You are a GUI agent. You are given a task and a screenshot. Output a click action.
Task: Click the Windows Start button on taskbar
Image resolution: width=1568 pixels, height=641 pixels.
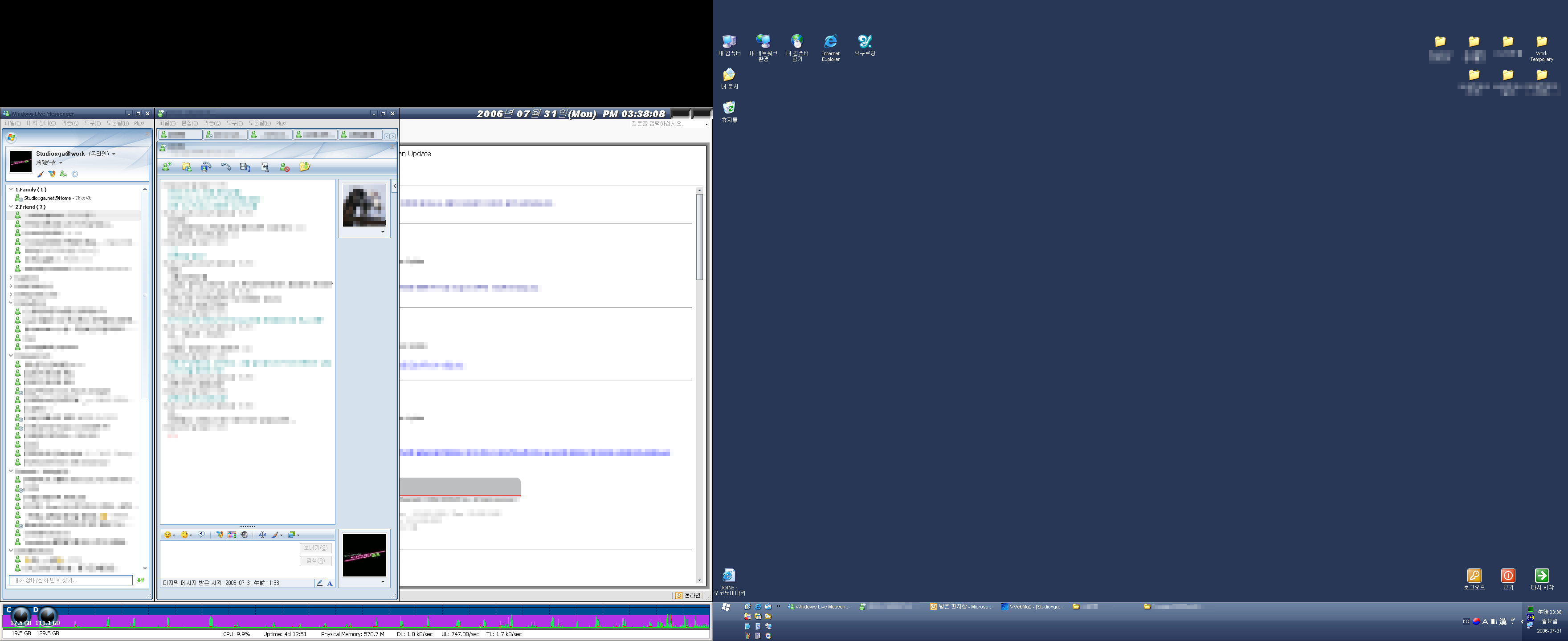pyautogui.click(x=726, y=607)
